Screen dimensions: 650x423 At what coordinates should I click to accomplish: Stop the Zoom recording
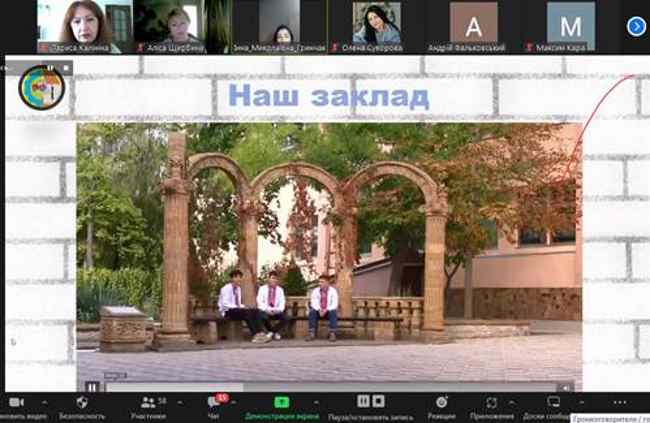tap(378, 401)
